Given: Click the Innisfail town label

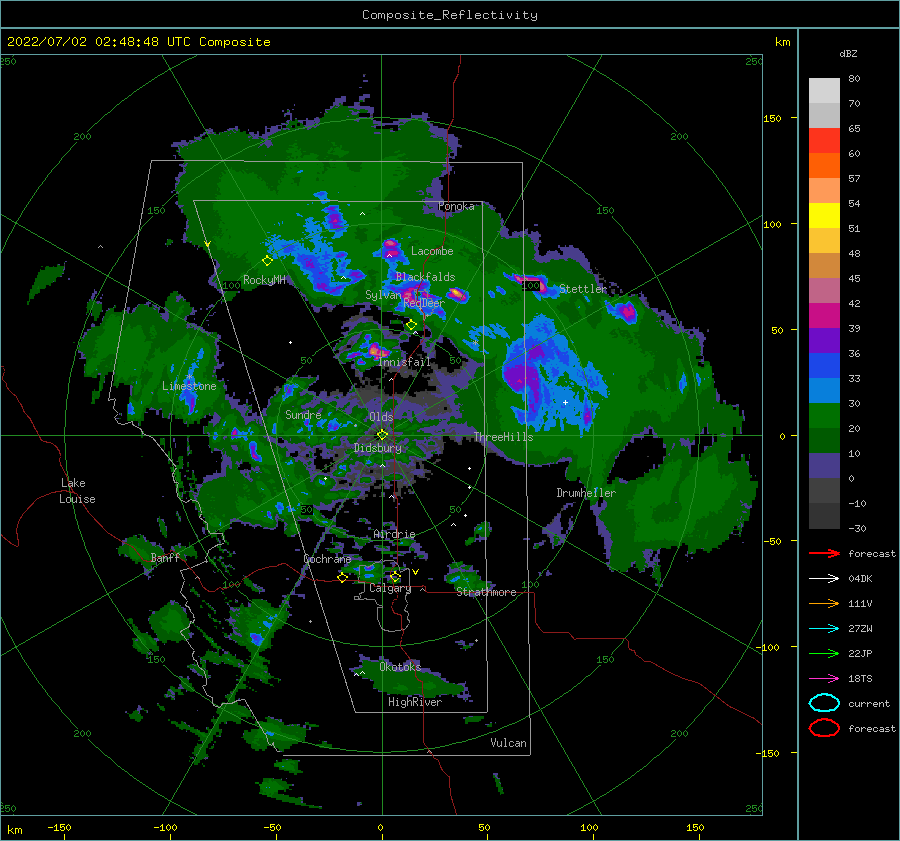Looking at the screenshot, I should click(x=404, y=362).
